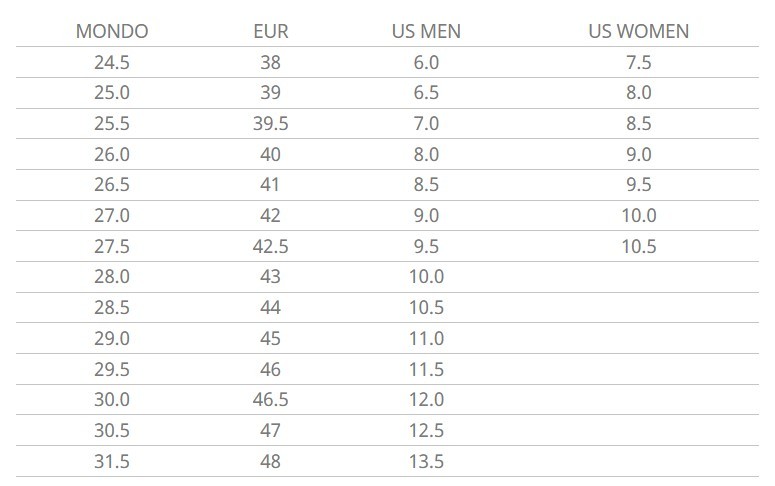Click Mondo size 31.5 cell
The height and width of the screenshot is (486, 775).
click(112, 461)
